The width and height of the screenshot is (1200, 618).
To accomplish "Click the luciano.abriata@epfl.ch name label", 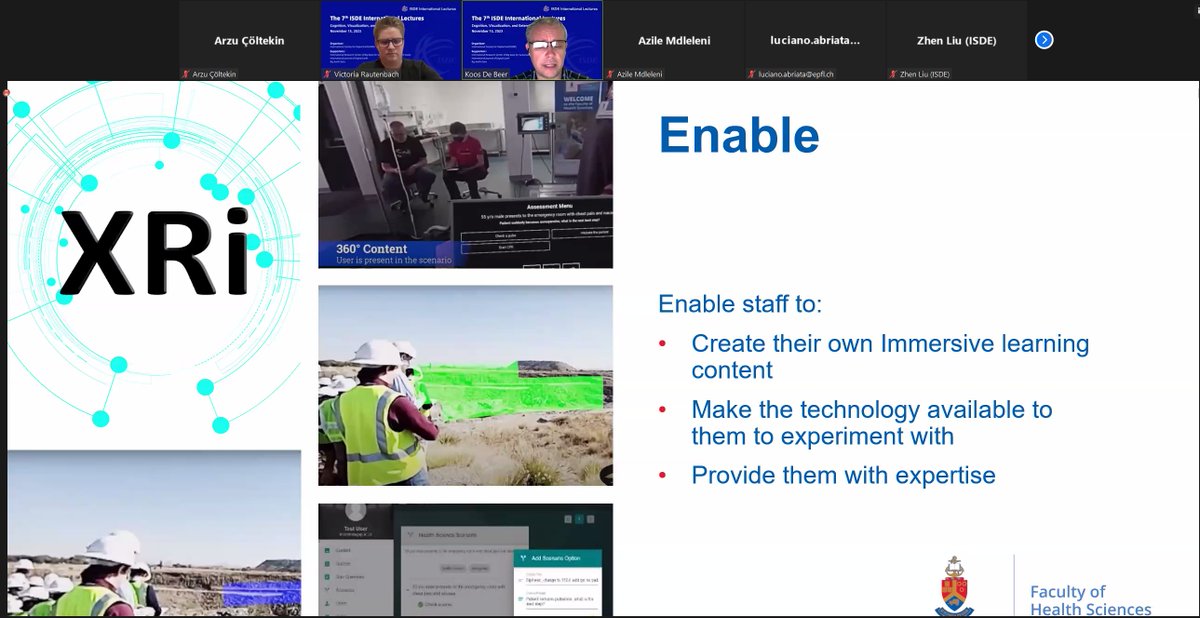I will (x=796, y=74).
